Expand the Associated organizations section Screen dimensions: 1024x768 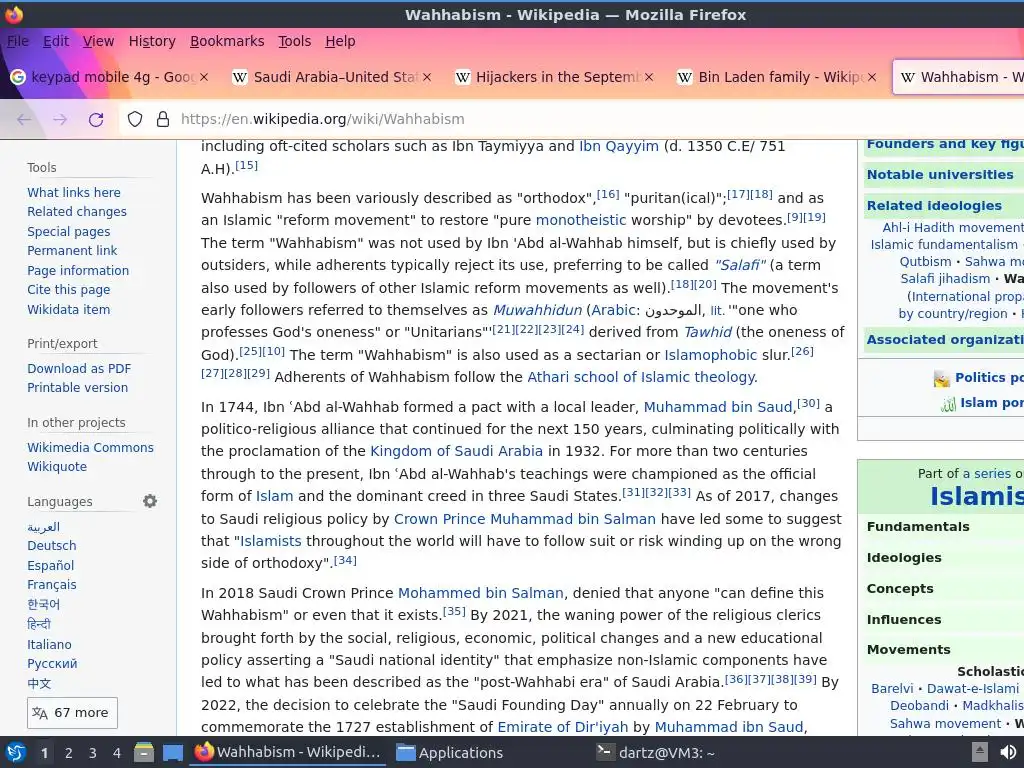coord(945,340)
